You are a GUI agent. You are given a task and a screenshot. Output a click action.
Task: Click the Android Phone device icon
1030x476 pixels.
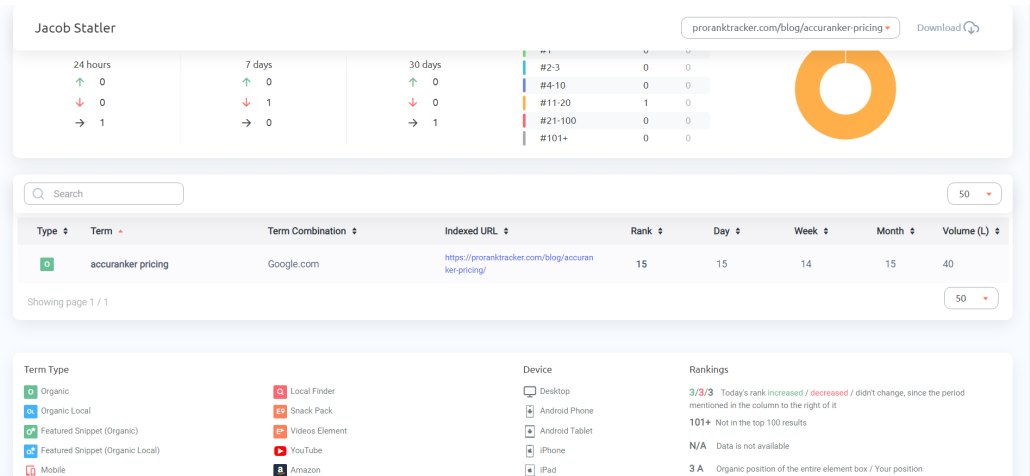point(529,412)
